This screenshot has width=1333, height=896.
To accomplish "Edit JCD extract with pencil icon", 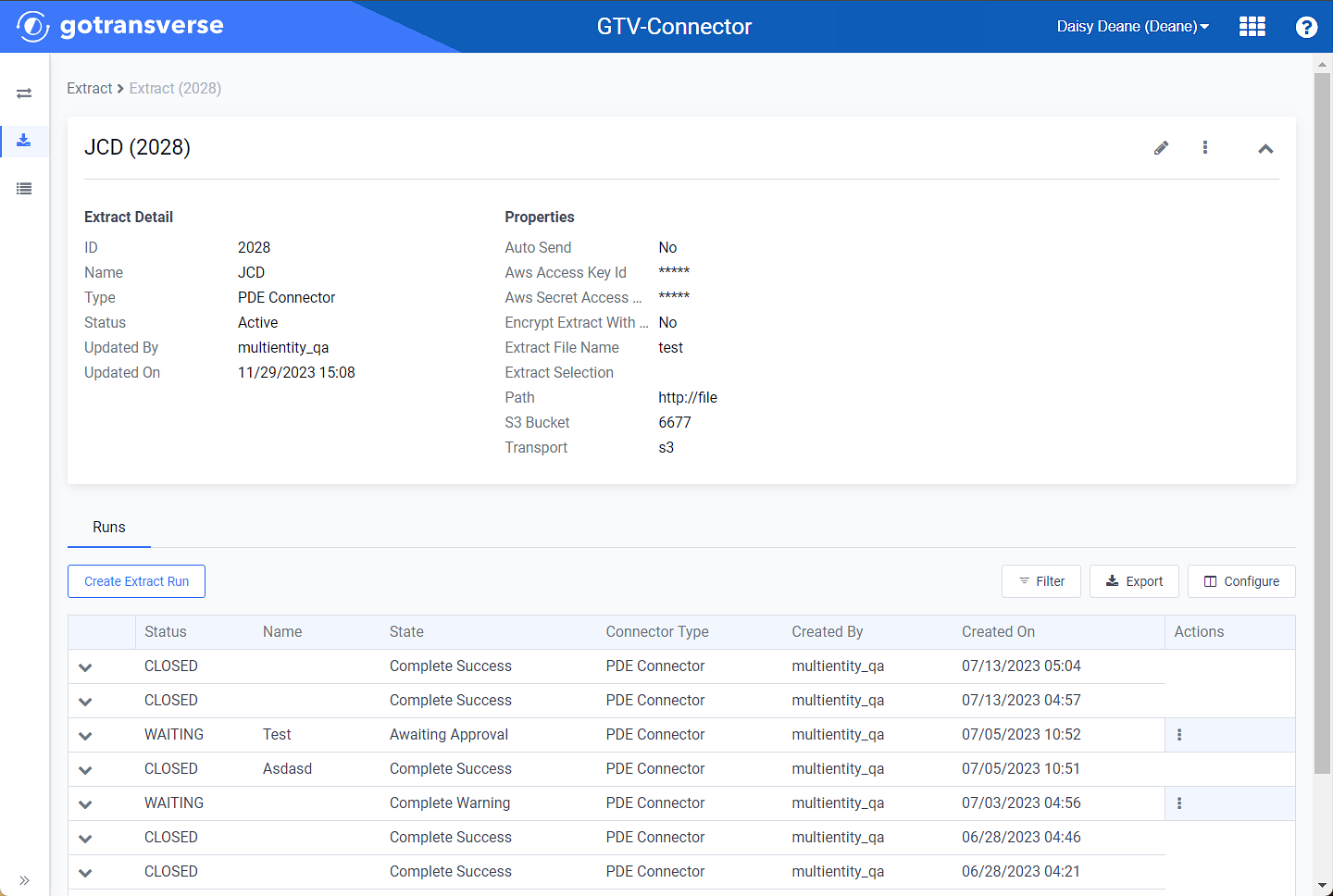I will click(x=1161, y=148).
